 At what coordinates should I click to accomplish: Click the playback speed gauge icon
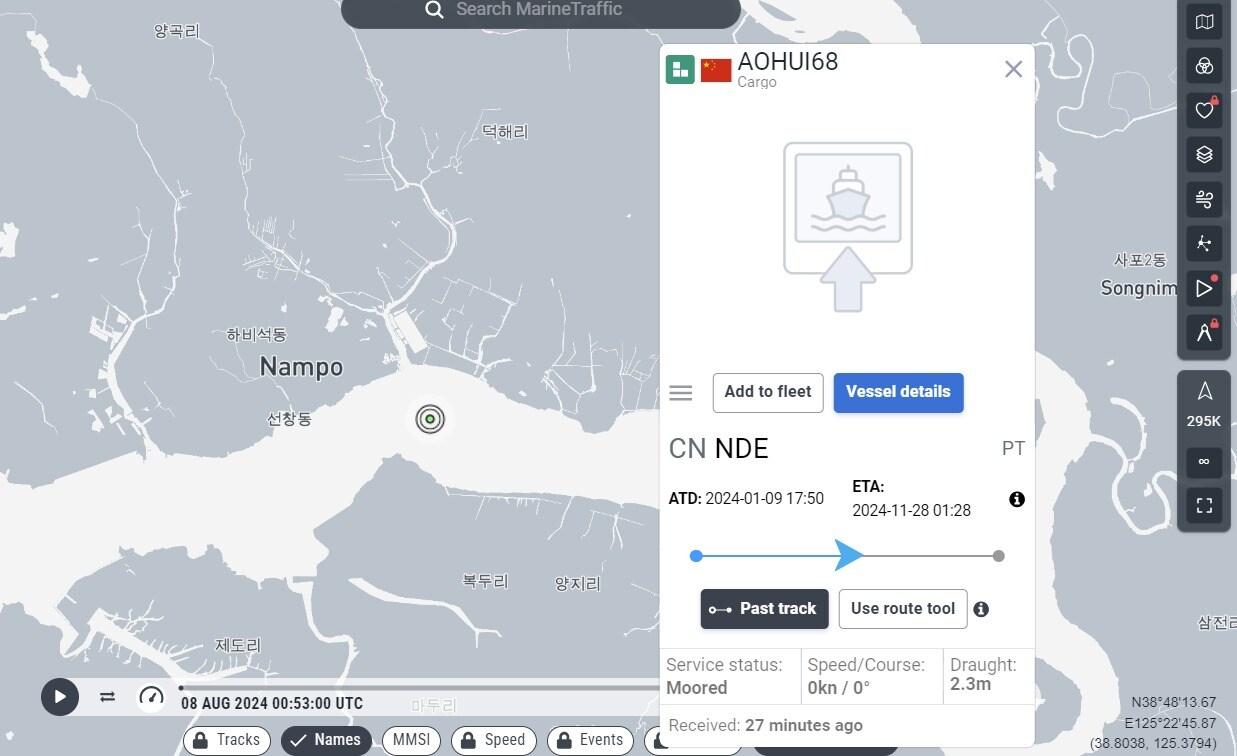tap(151, 697)
